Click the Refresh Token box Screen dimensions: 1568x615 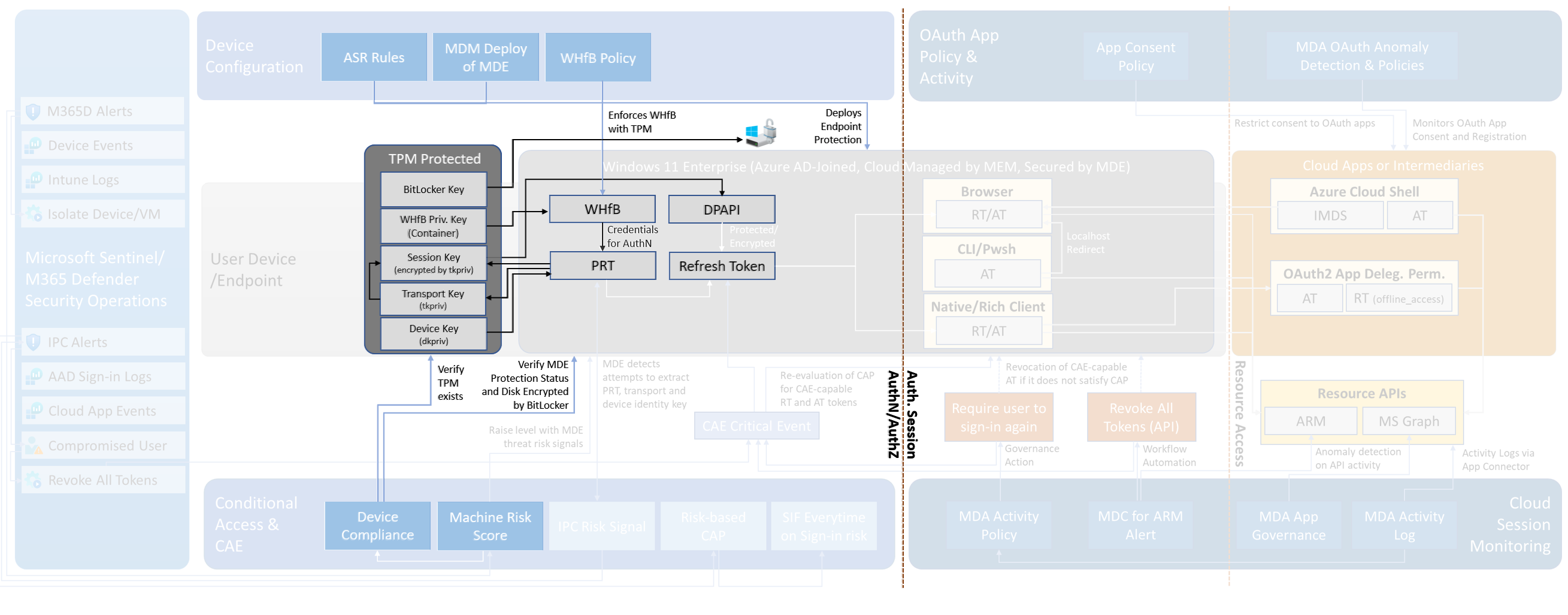tap(722, 266)
